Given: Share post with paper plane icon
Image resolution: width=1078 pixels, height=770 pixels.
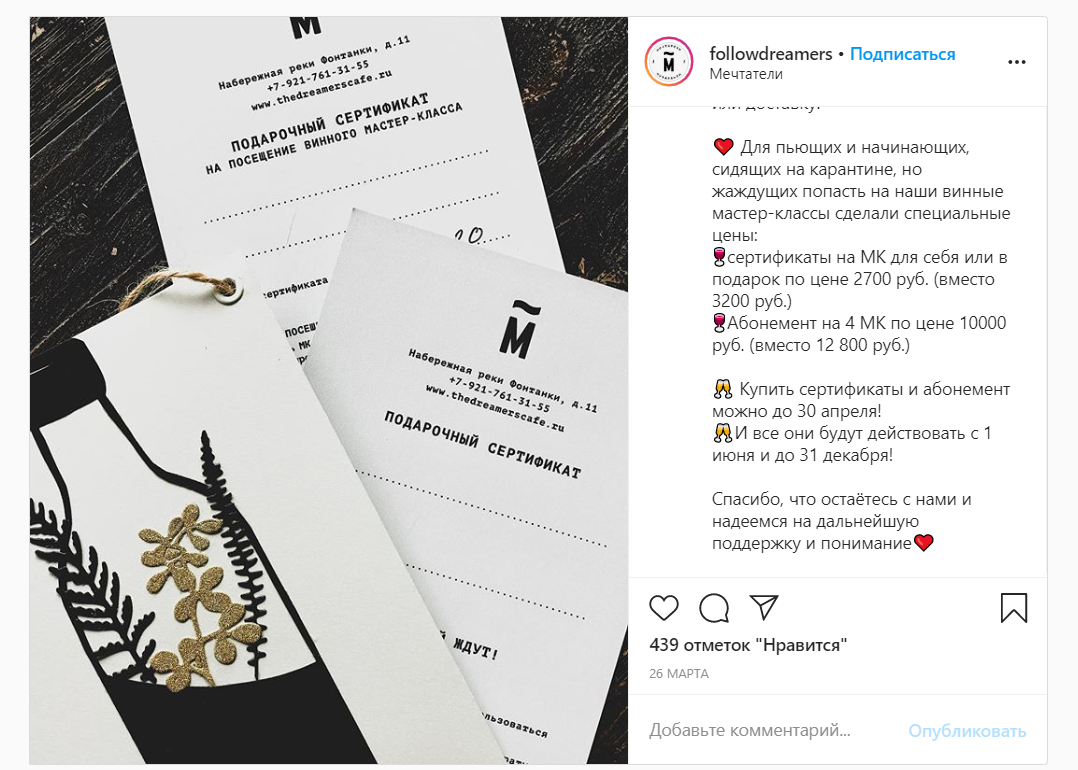Looking at the screenshot, I should 764,607.
